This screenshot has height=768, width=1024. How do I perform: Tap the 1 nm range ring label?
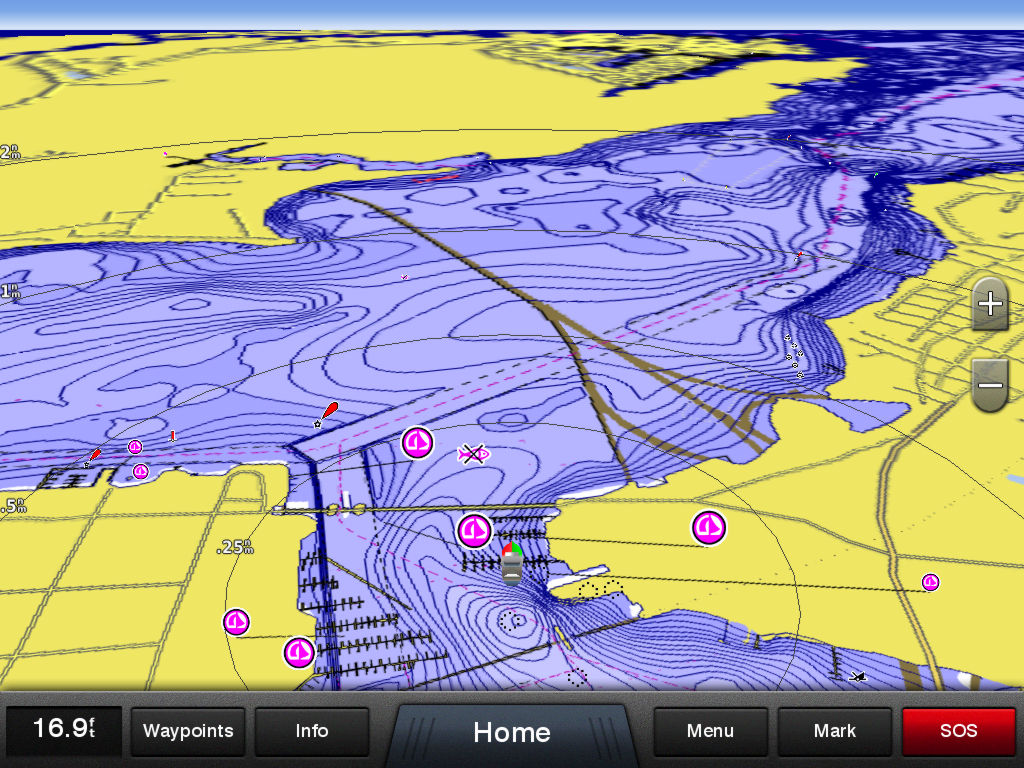point(10,291)
